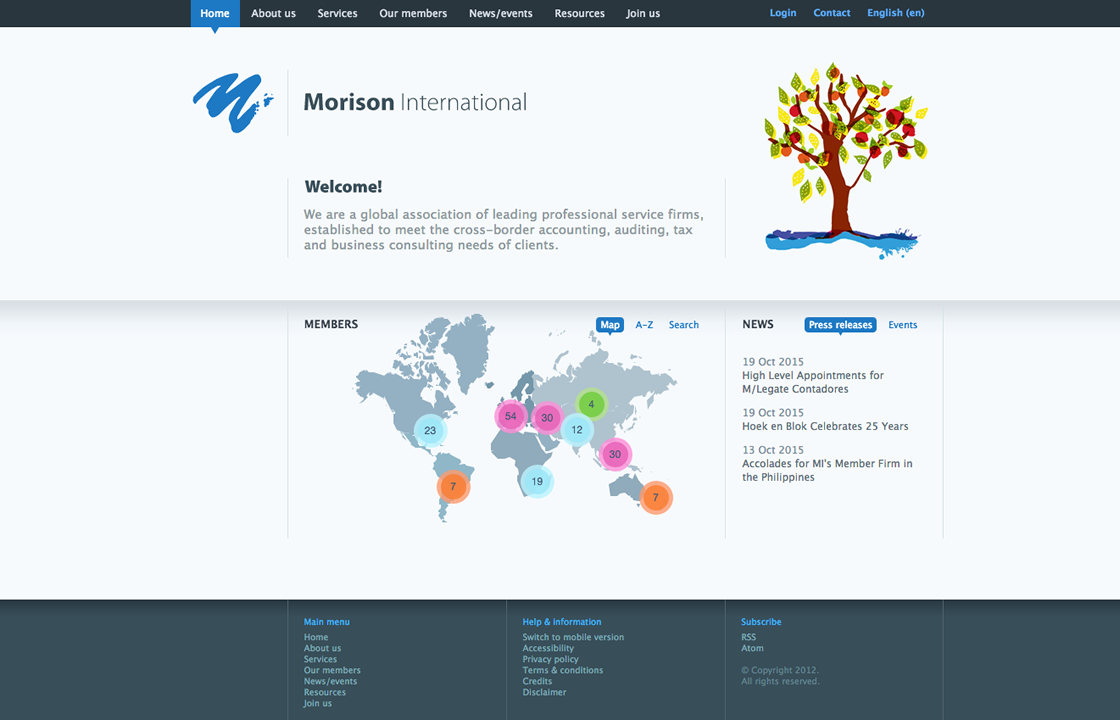Switch News panel to Events tab

pyautogui.click(x=903, y=325)
